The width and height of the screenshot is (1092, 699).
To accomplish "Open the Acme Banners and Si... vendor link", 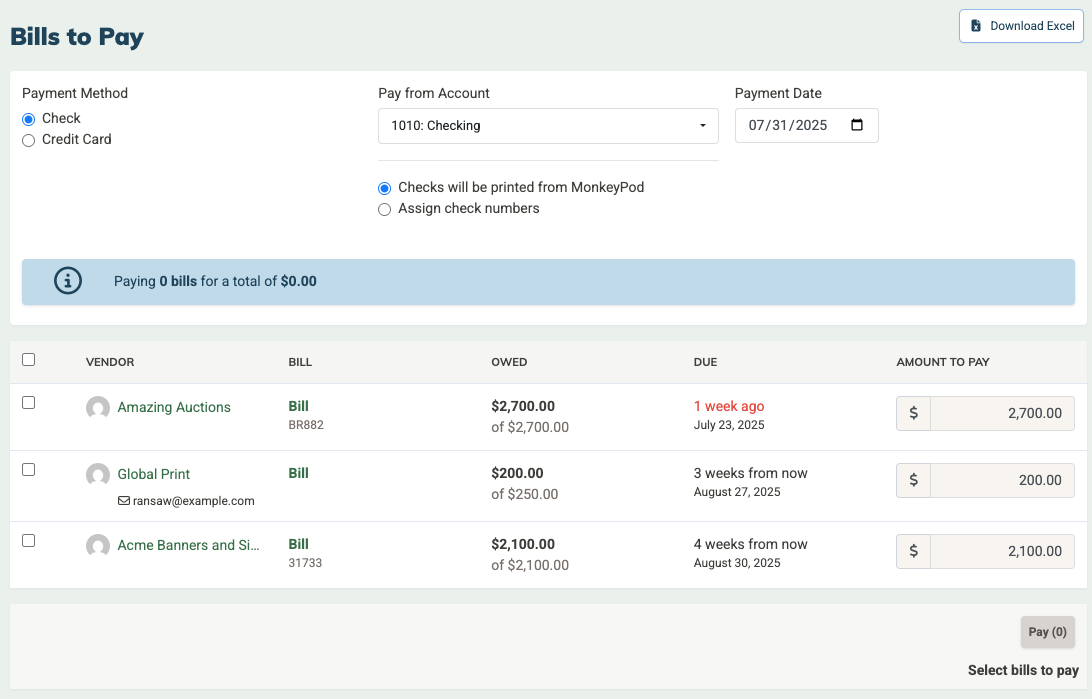I will (188, 545).
